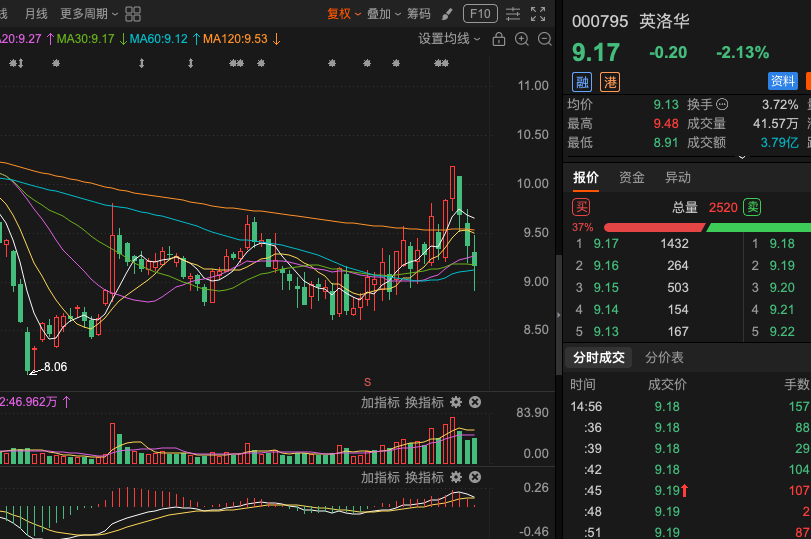Click the event marker above the 10.00 candle
Viewport: 811px width, 539px height.
441,63
